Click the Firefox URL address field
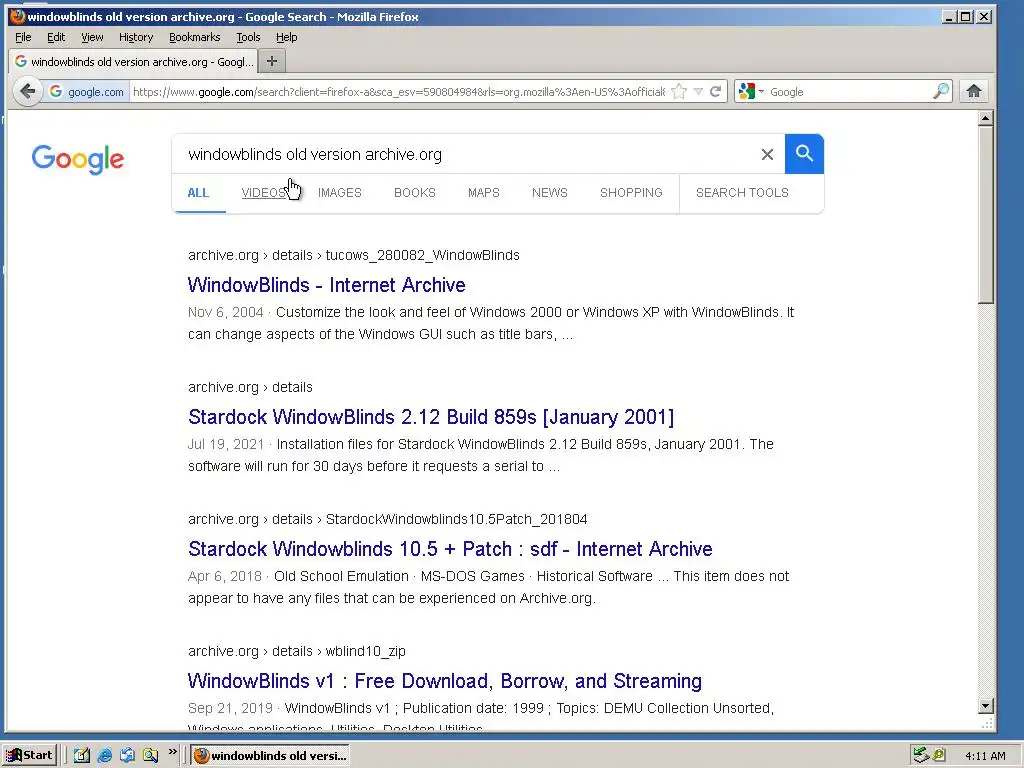The image size is (1024, 768). click(398, 91)
